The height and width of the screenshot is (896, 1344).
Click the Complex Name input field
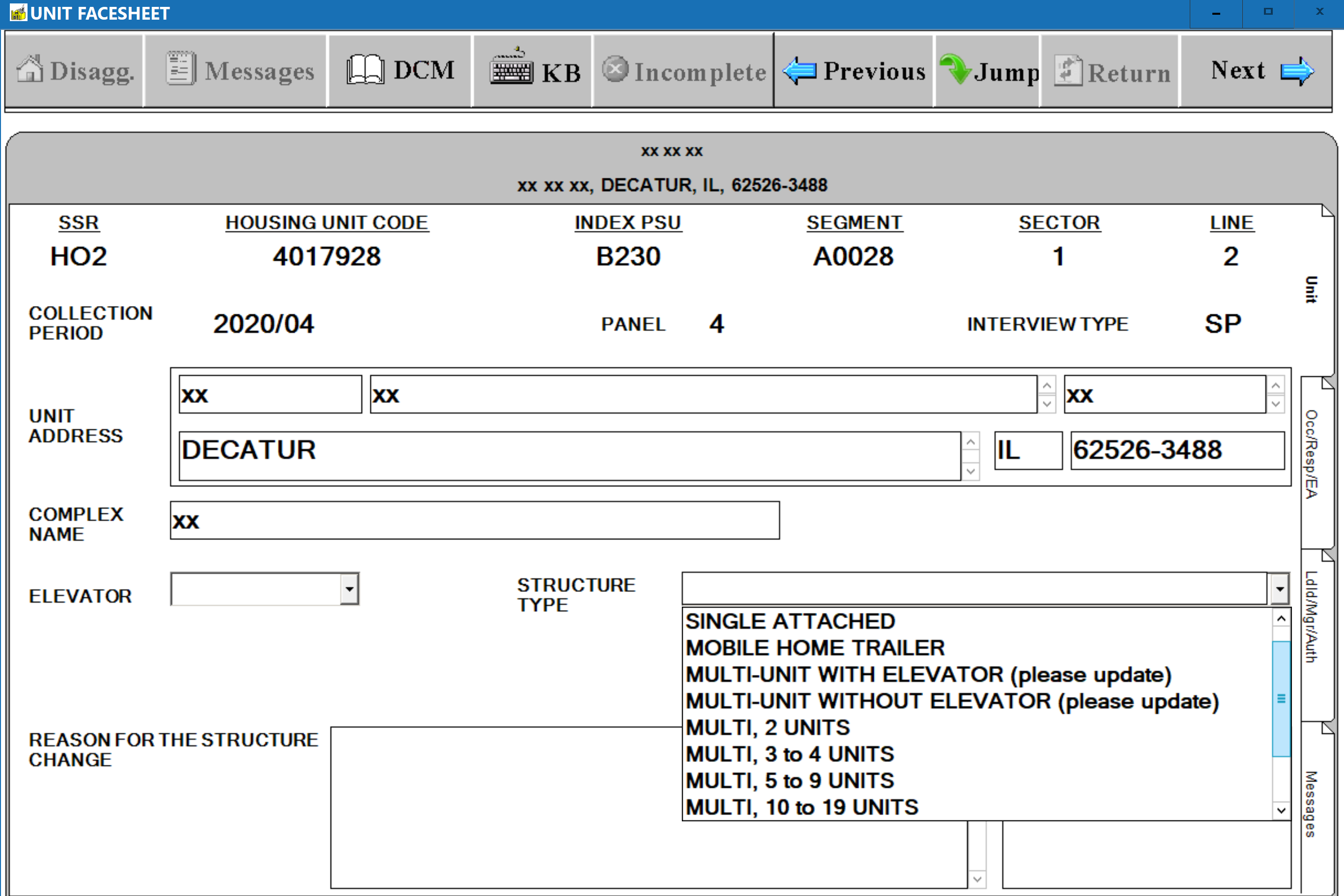coord(475,521)
